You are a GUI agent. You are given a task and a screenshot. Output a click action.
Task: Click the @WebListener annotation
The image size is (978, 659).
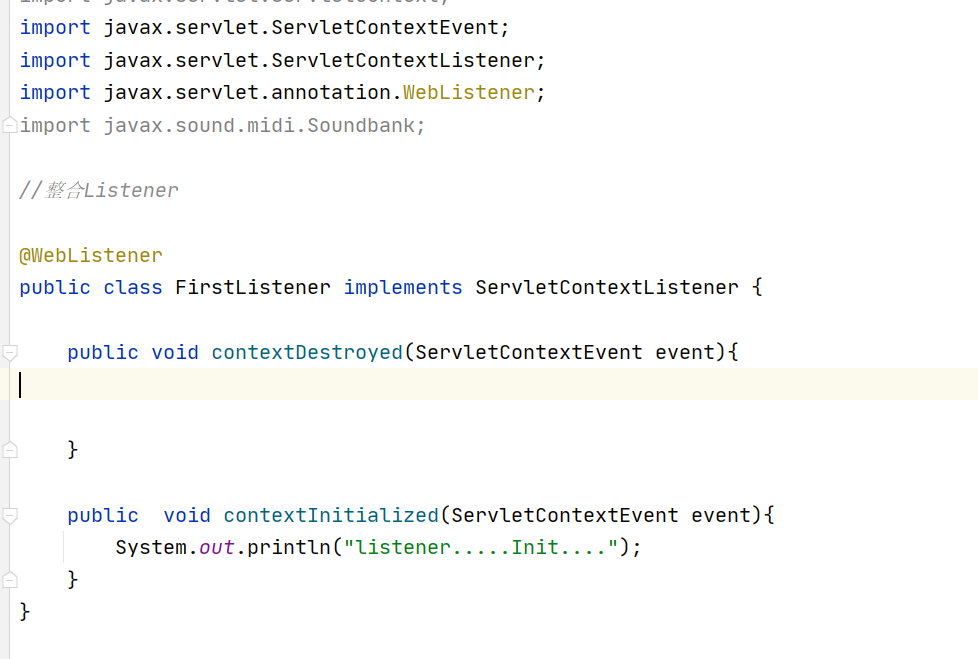(x=91, y=255)
